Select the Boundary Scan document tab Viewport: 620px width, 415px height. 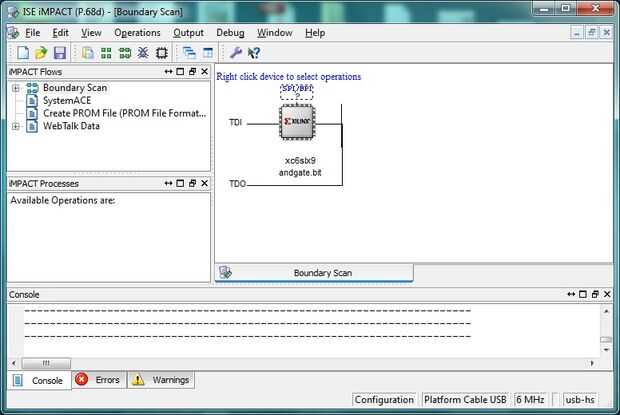(x=314, y=273)
